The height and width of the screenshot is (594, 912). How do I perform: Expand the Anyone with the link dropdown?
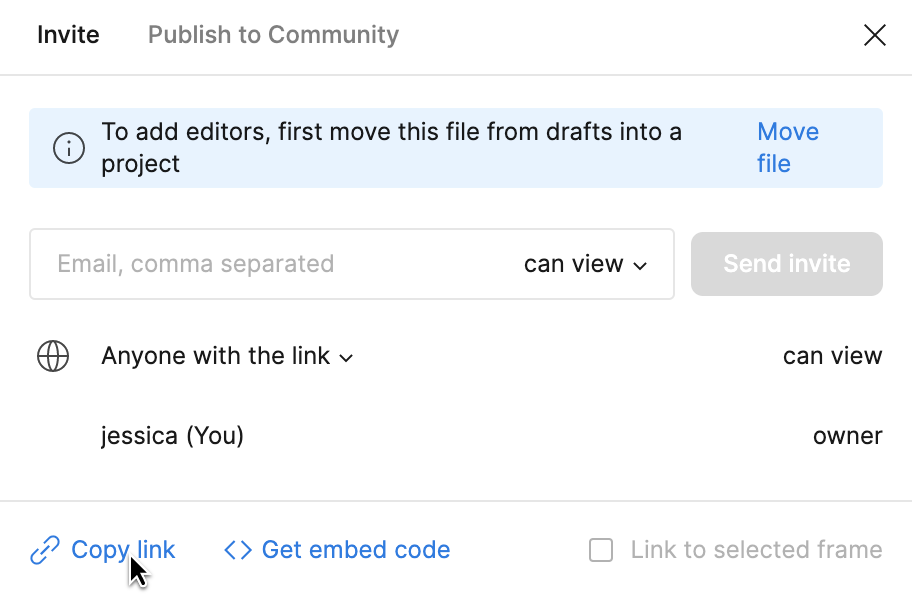(x=227, y=356)
